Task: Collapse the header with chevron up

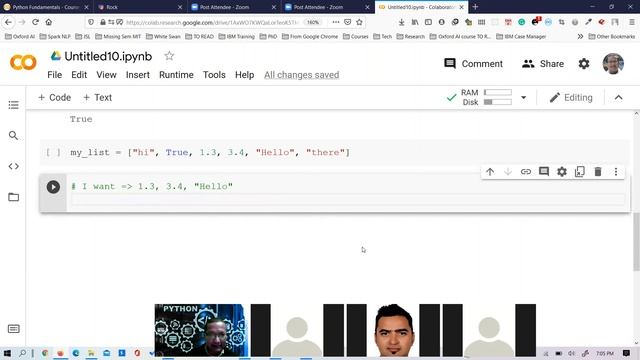Action: (618, 98)
